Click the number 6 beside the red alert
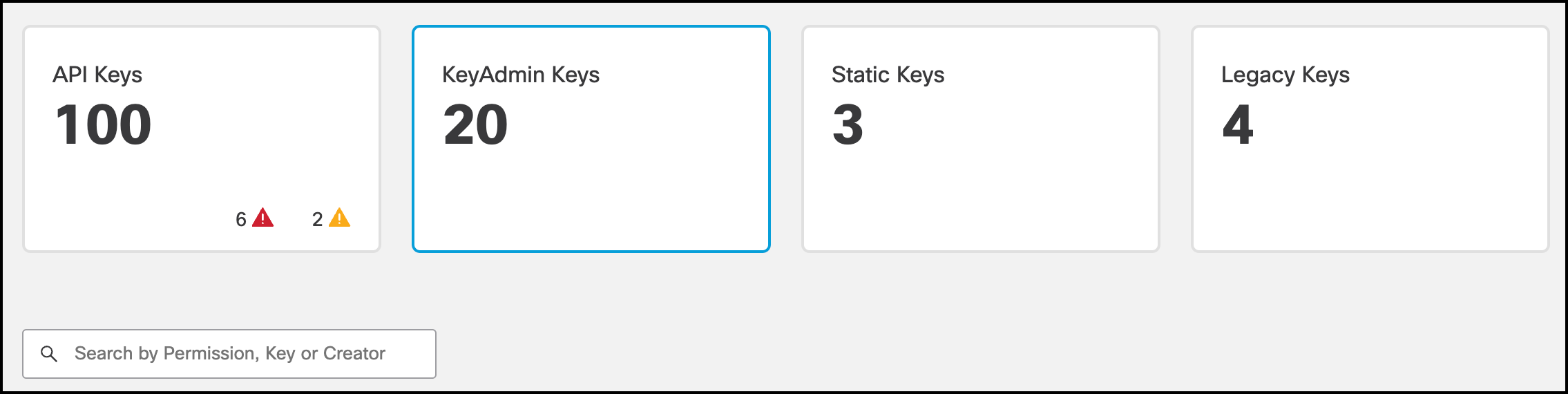1568x394 pixels. coord(241,220)
